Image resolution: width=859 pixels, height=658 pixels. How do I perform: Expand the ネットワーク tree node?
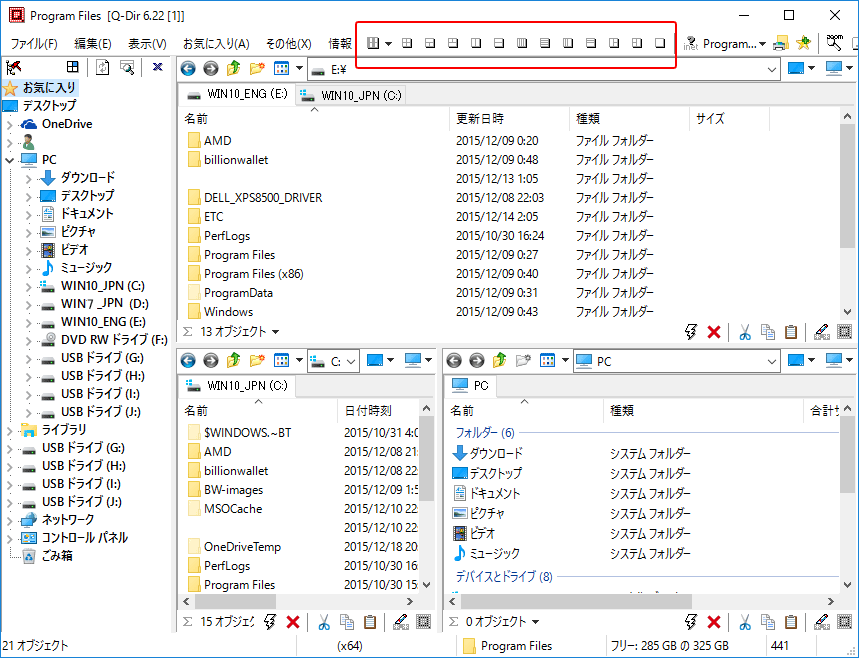(x=9, y=520)
